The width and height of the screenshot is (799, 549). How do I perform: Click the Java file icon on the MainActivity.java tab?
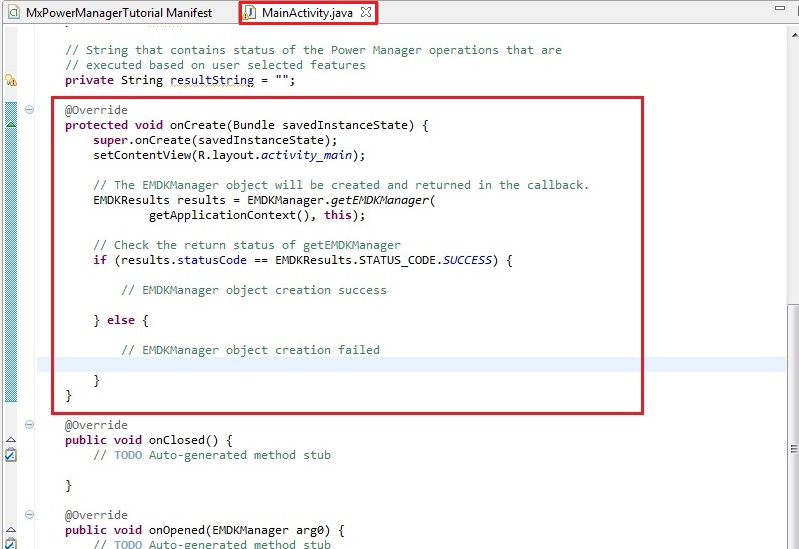[x=250, y=13]
